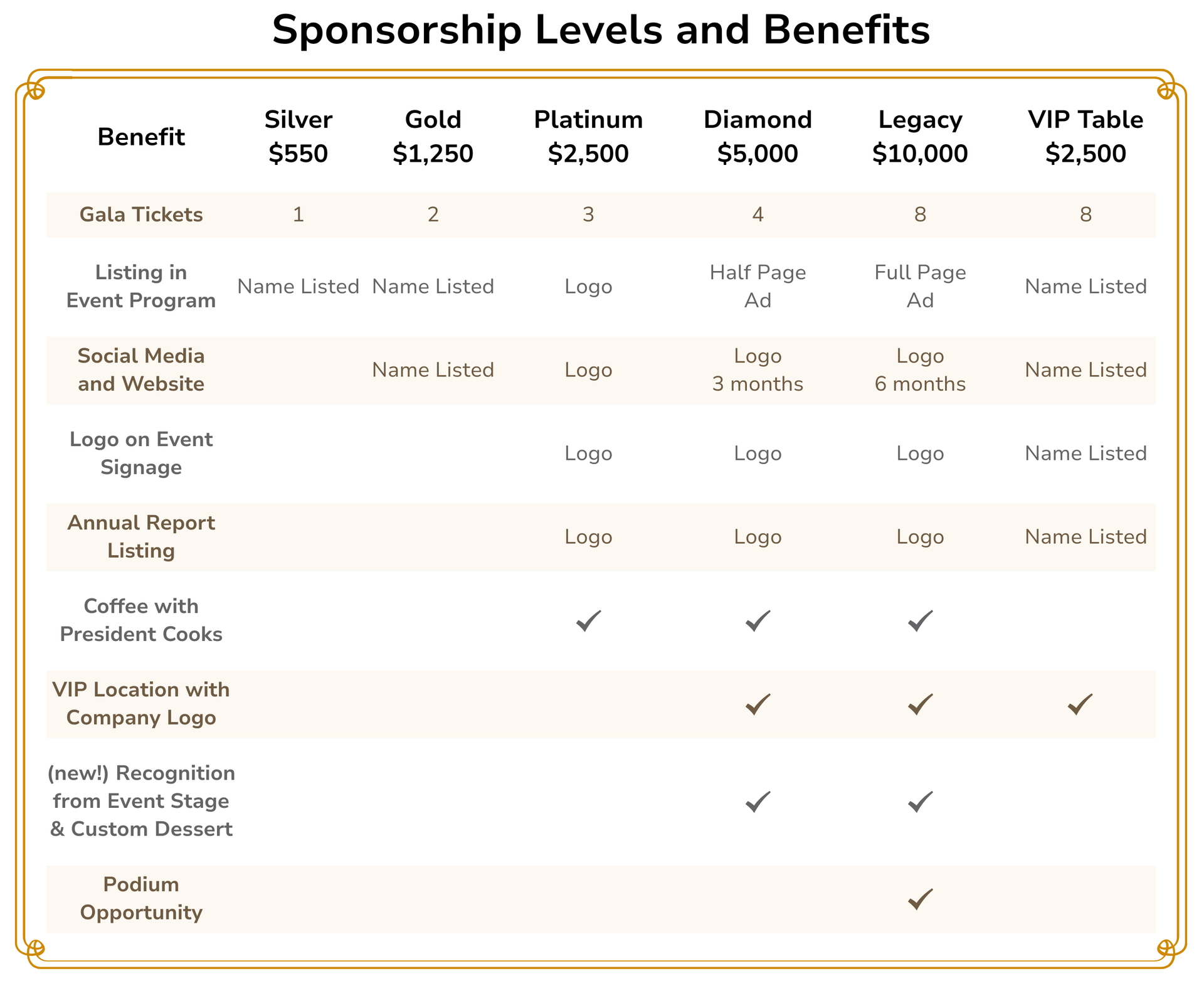Select the VIP Table $2,500 column header
Screen dimensions: 1204x981
click(1085, 137)
